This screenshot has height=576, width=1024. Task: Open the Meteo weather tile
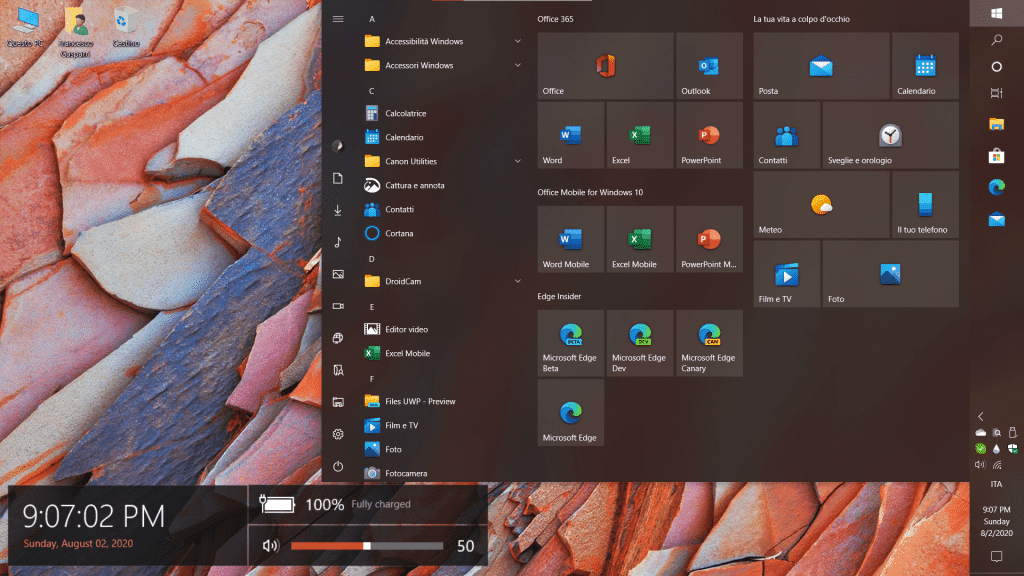click(821, 205)
